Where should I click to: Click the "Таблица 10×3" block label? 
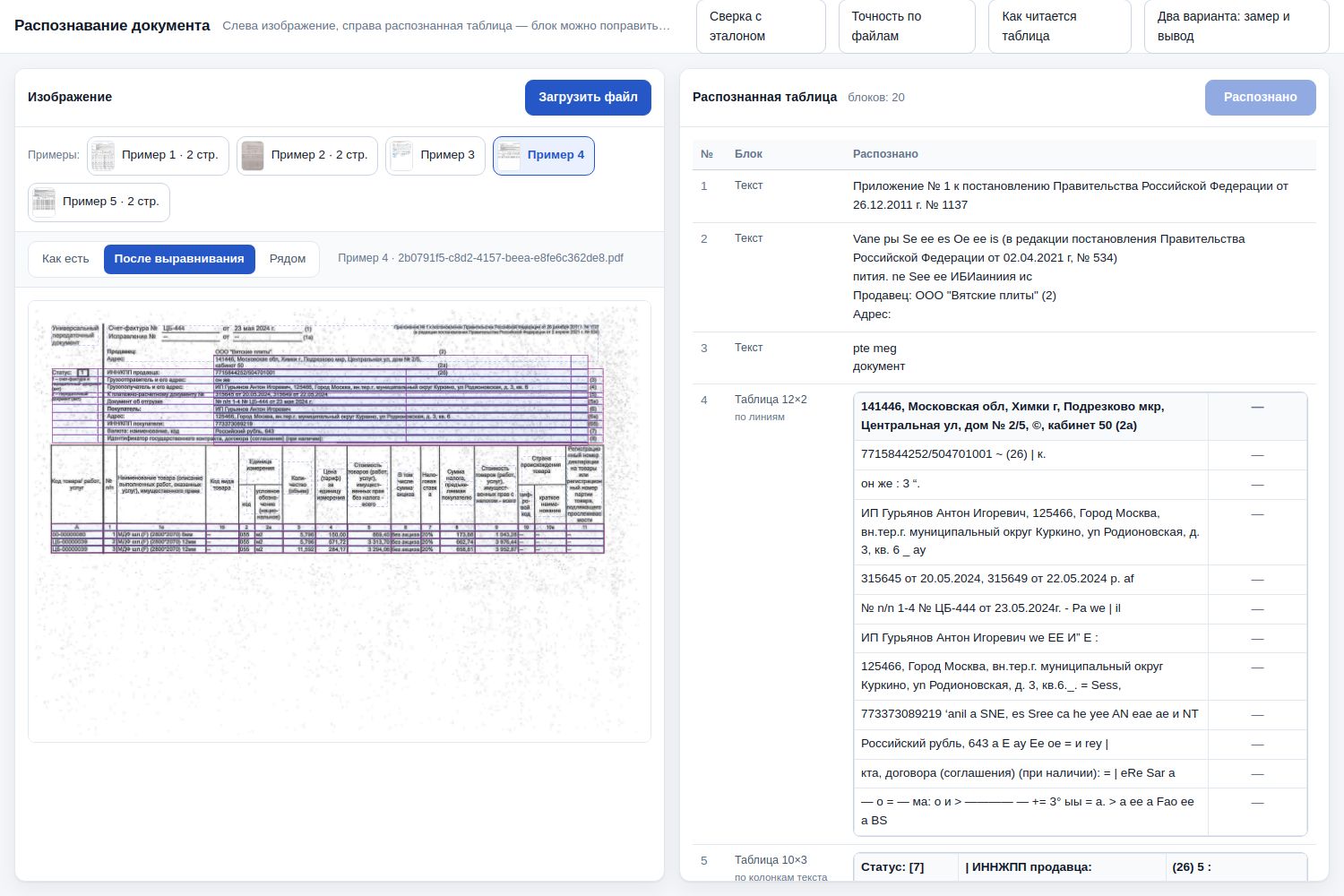click(x=771, y=860)
